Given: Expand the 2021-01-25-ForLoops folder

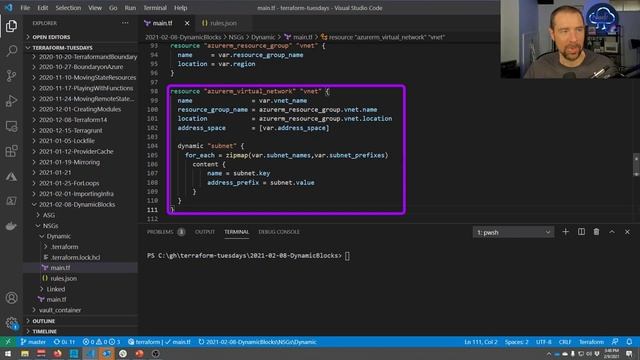Looking at the screenshot, I should 81,183.
